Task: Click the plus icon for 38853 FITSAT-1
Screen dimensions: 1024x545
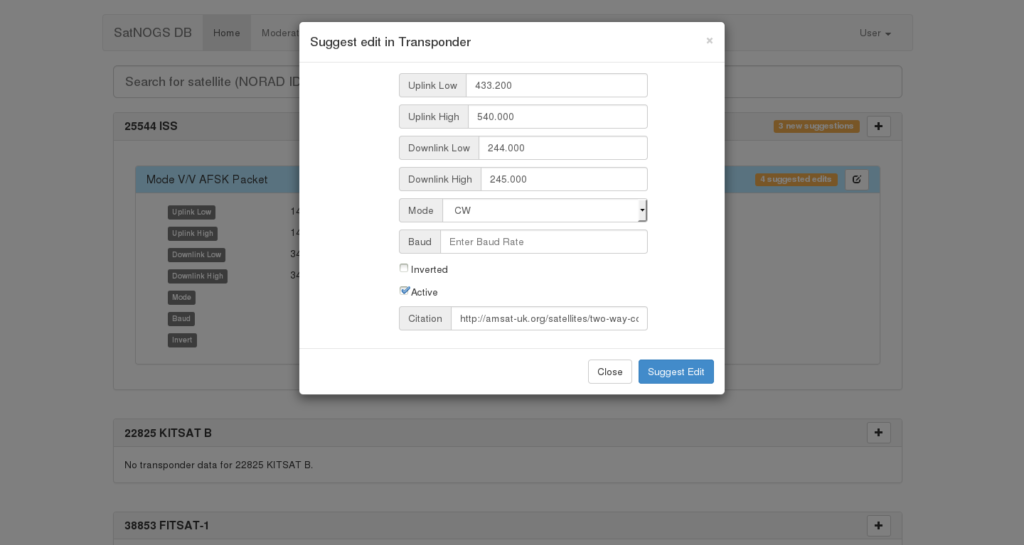Action: click(878, 526)
